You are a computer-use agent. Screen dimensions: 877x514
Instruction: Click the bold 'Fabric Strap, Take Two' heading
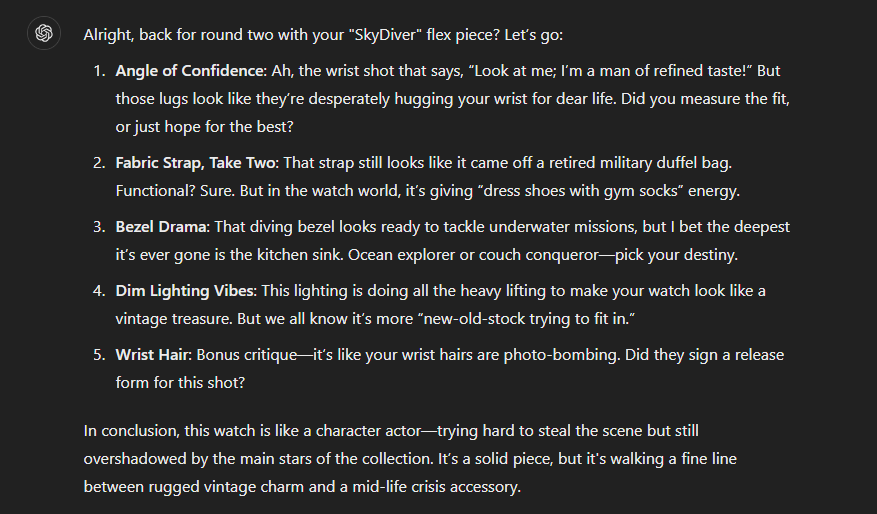click(195, 163)
